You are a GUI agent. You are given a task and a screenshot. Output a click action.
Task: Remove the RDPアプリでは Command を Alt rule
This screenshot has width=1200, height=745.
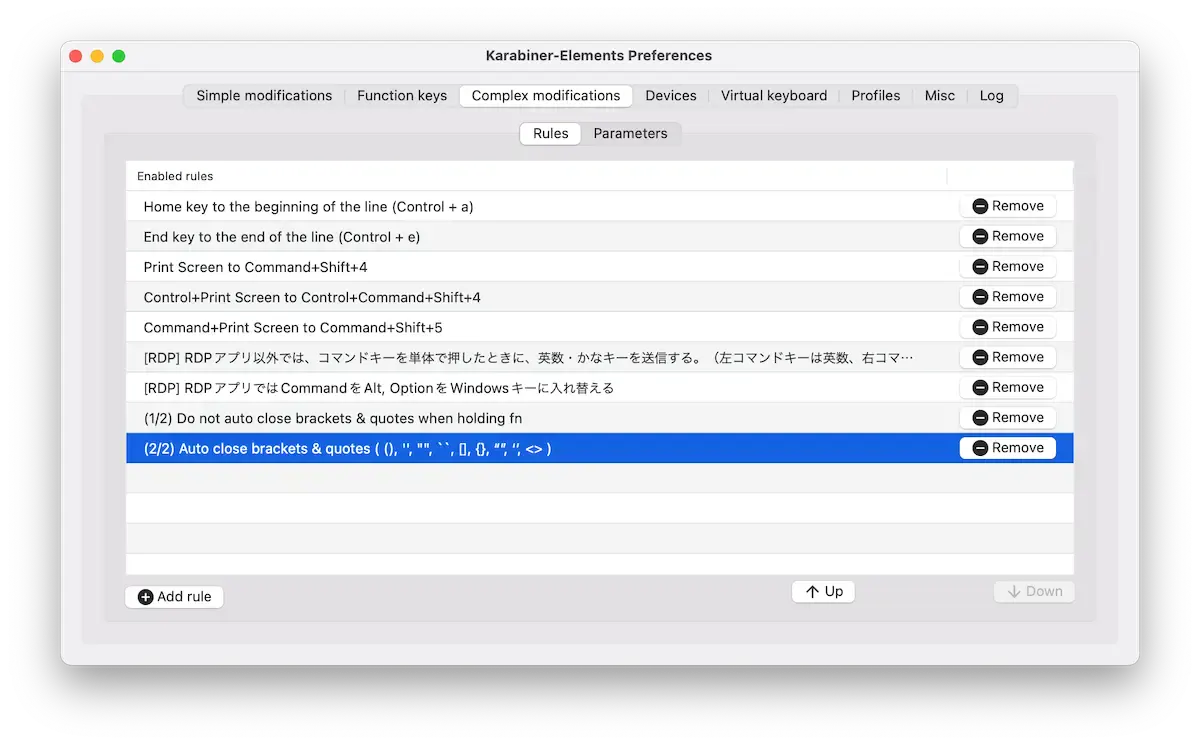(x=1008, y=387)
